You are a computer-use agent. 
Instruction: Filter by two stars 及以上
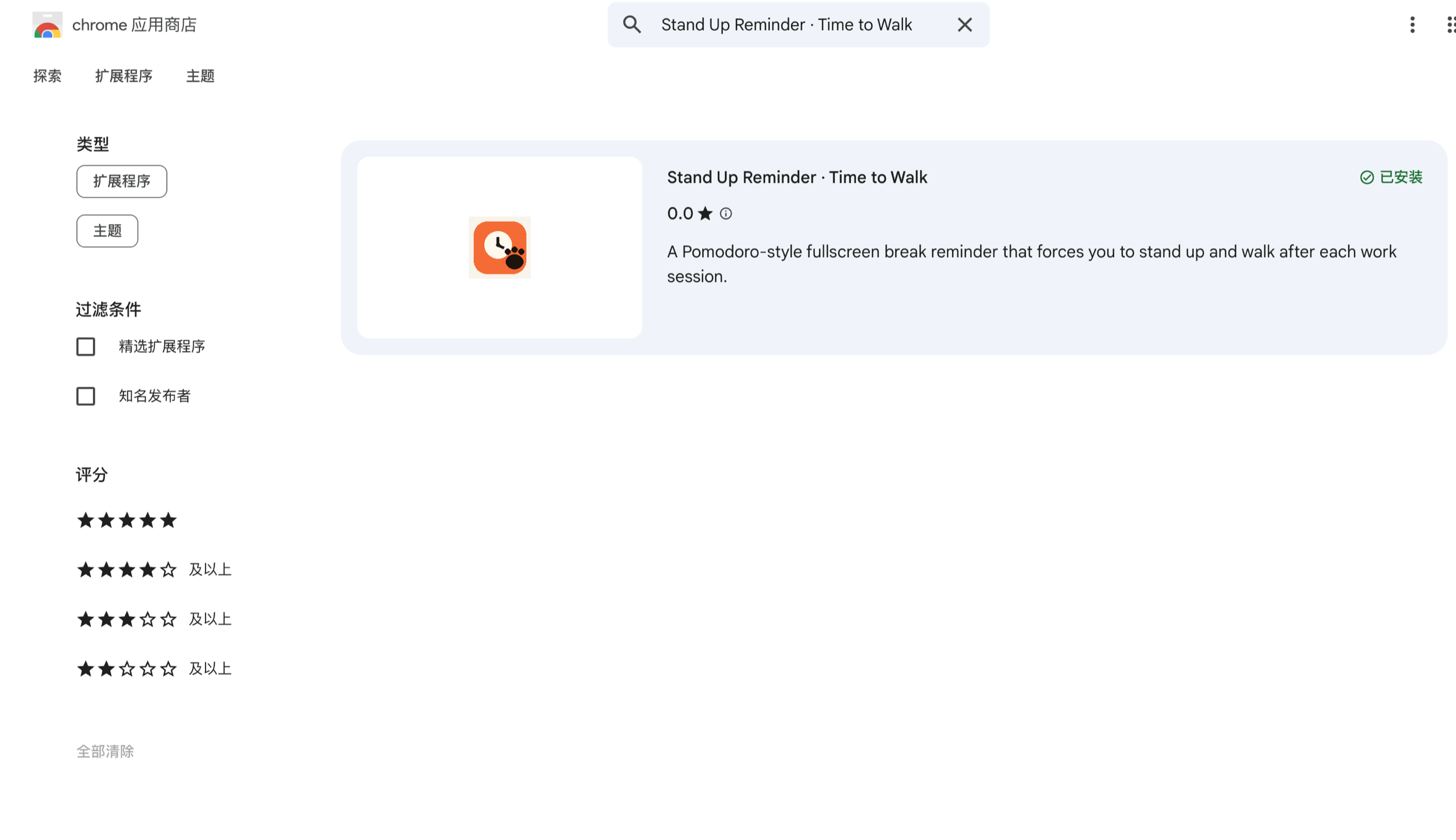154,669
